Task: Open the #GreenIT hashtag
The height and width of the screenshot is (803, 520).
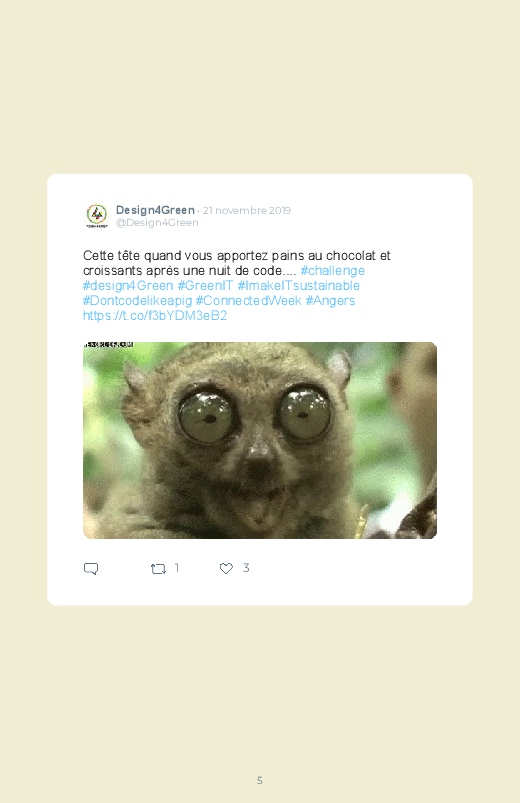Action: 205,285
